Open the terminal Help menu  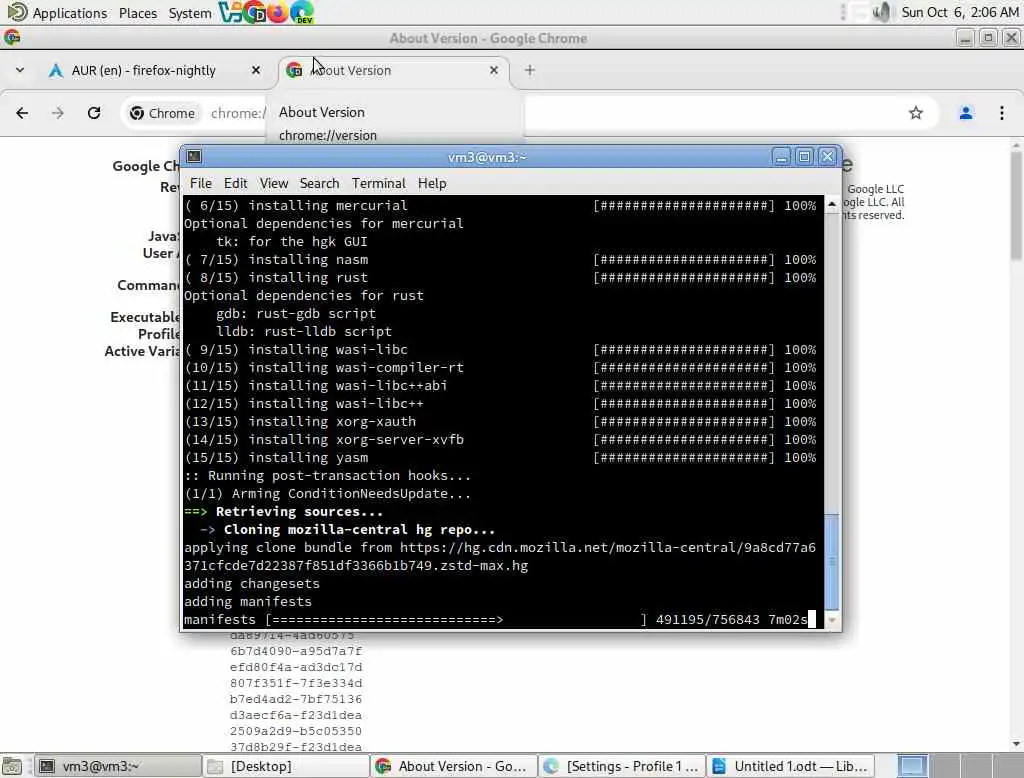click(x=432, y=184)
